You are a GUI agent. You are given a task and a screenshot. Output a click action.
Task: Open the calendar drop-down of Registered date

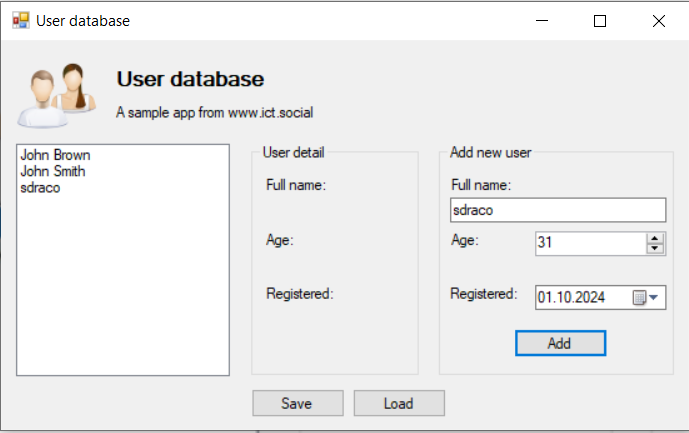pos(647,297)
